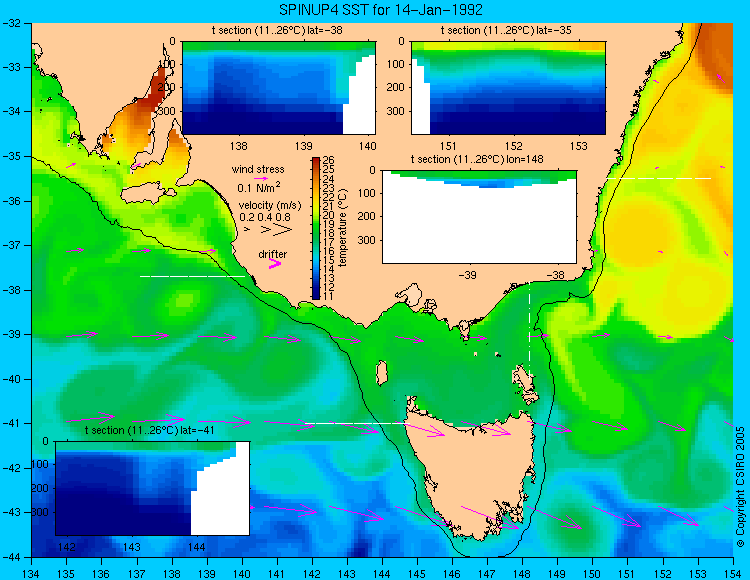Click the 200 depth label in the lon=148 inset
The width and height of the screenshot is (750, 580).
pos(368,217)
